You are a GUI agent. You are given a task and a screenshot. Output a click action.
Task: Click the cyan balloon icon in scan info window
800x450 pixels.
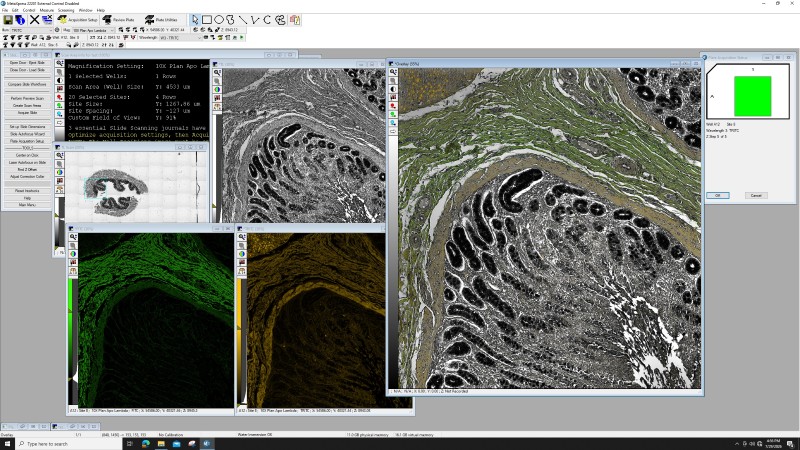(x=60, y=114)
